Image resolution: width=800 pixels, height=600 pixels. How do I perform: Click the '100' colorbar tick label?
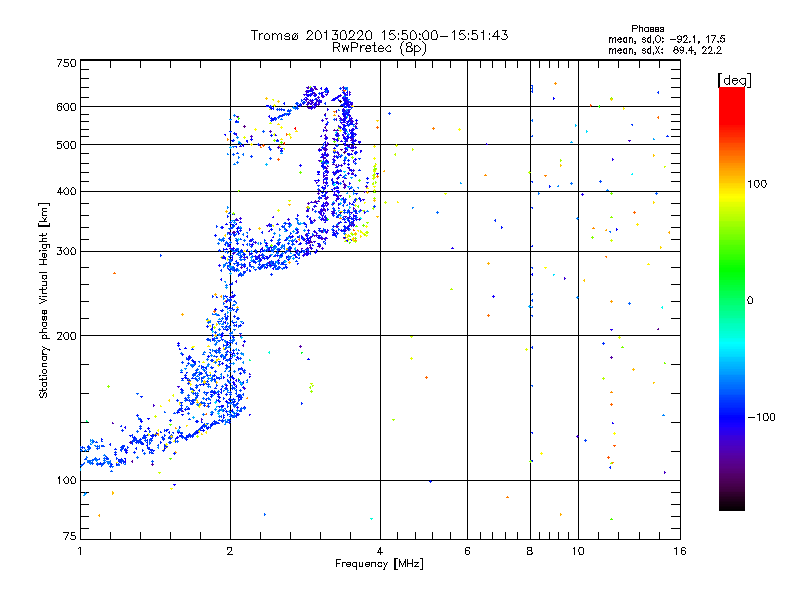pos(757,184)
